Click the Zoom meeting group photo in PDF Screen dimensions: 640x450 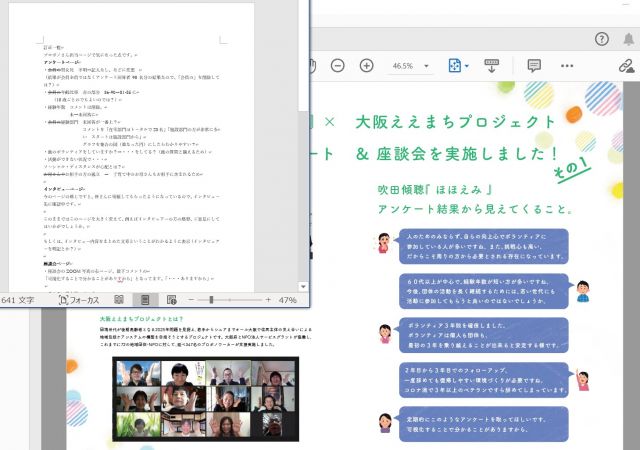pyautogui.click(x=206, y=399)
